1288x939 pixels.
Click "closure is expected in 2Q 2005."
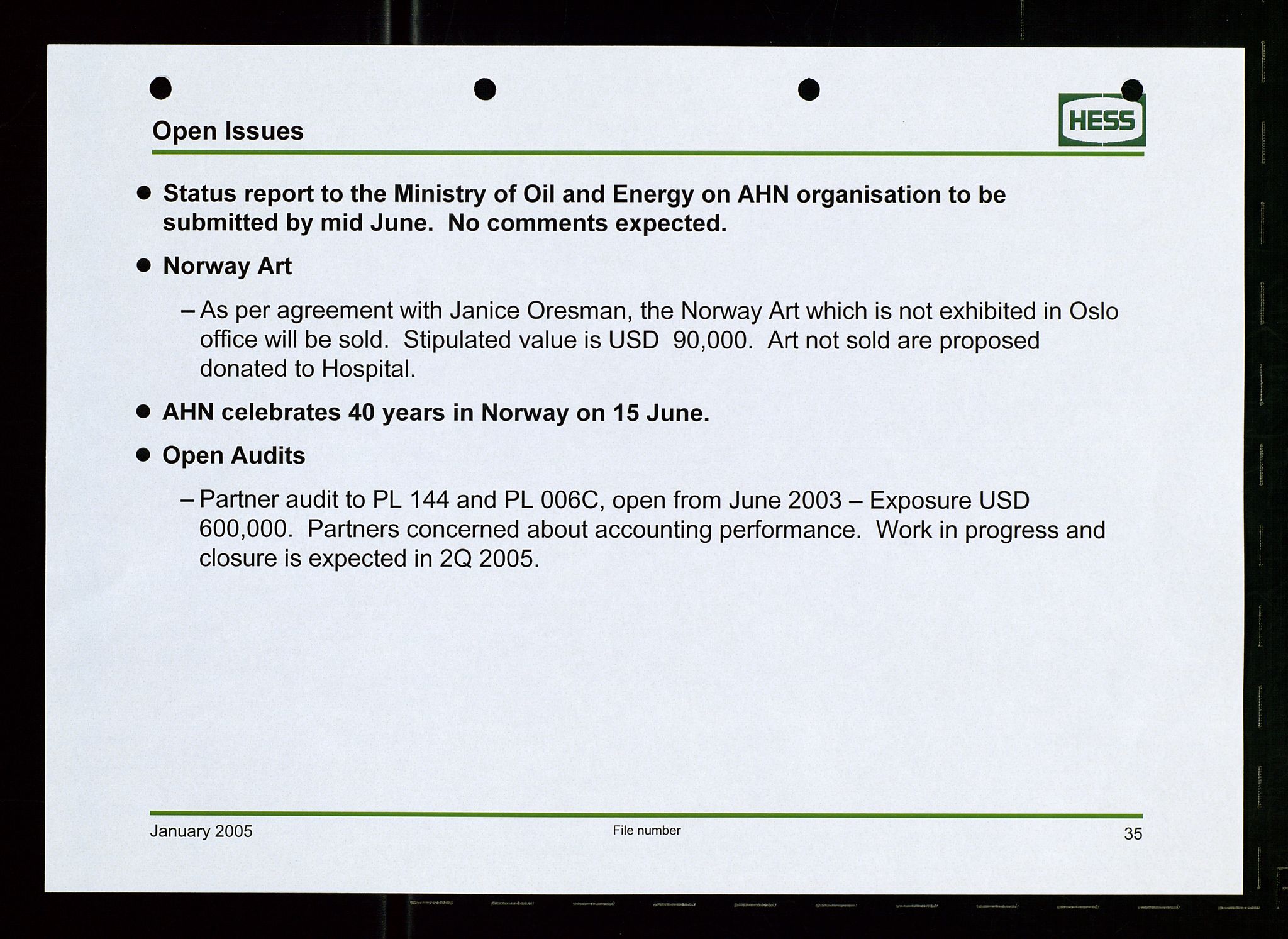click(369, 558)
